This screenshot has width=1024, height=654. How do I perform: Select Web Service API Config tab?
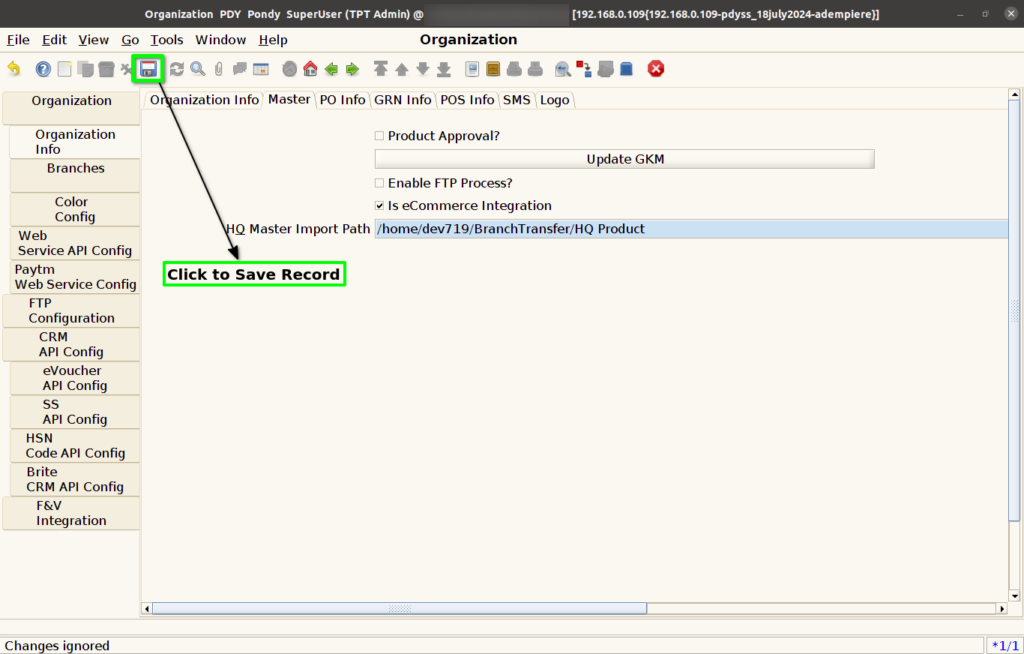pos(75,243)
